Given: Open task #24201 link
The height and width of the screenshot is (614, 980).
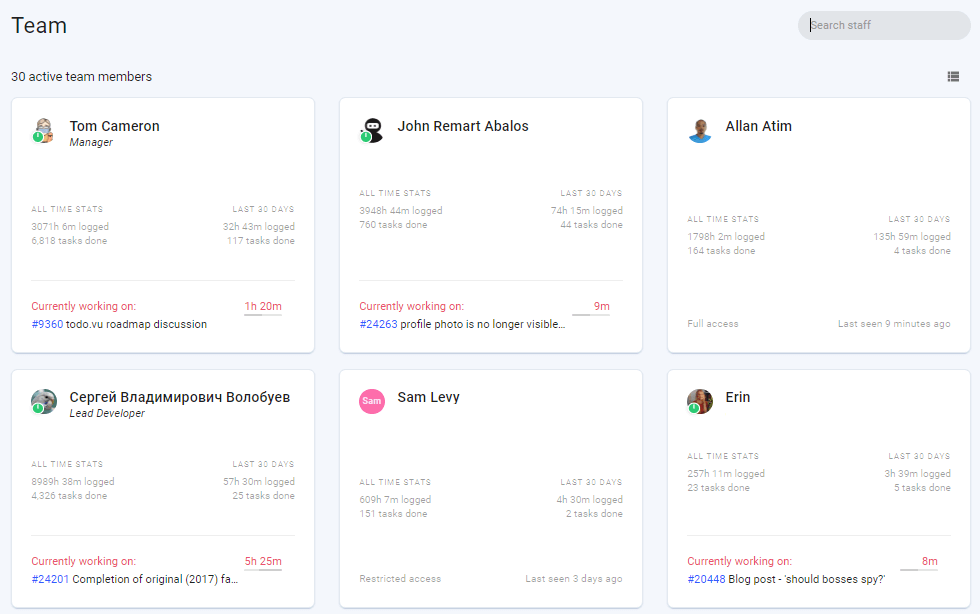Looking at the screenshot, I should coord(50,579).
